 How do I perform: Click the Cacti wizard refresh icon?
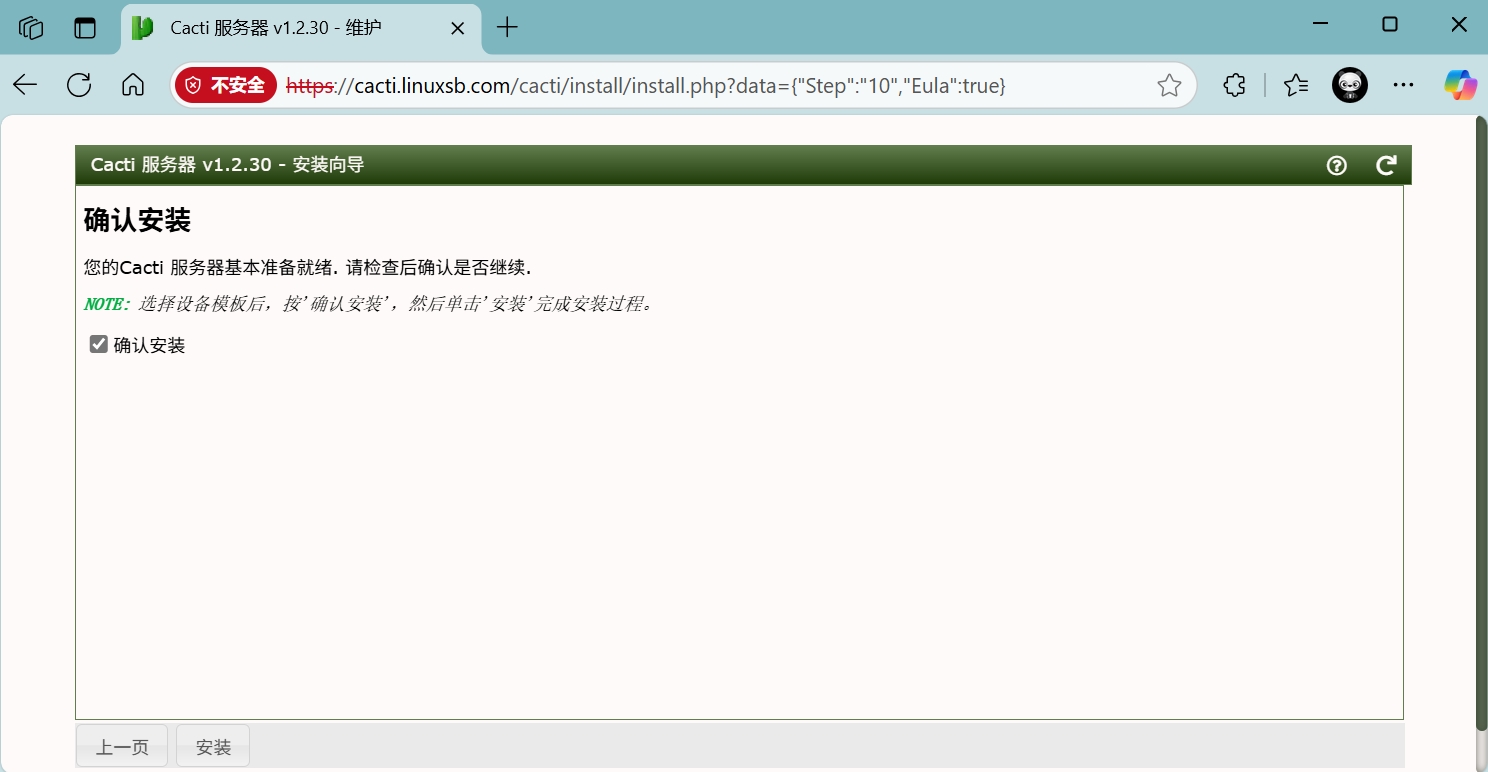pos(1385,166)
